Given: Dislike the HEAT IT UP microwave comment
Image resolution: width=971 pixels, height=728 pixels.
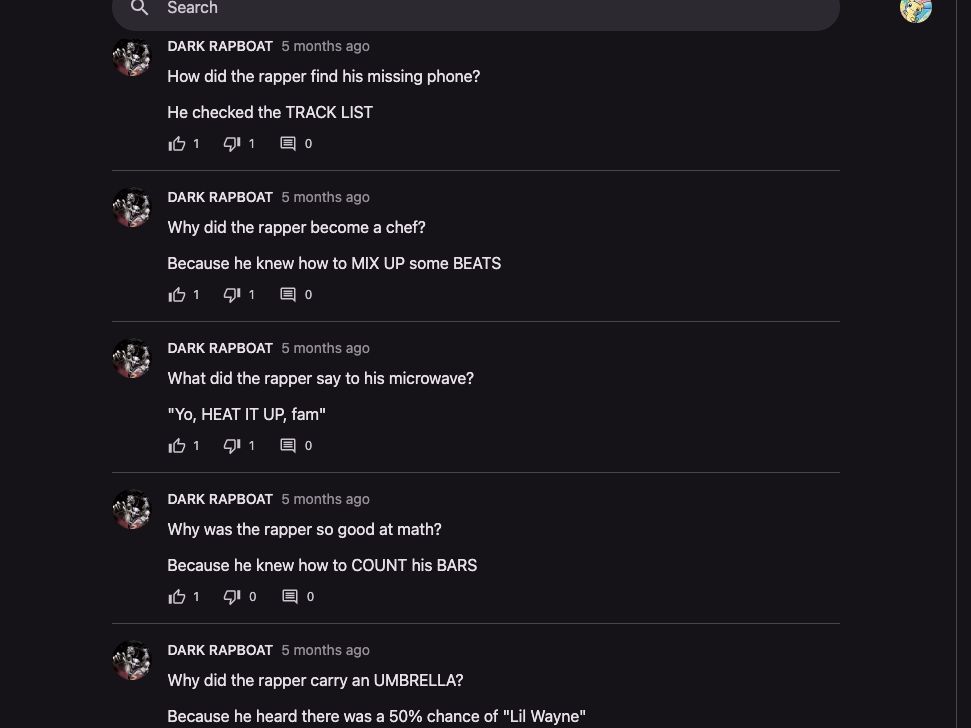Looking at the screenshot, I should point(232,446).
